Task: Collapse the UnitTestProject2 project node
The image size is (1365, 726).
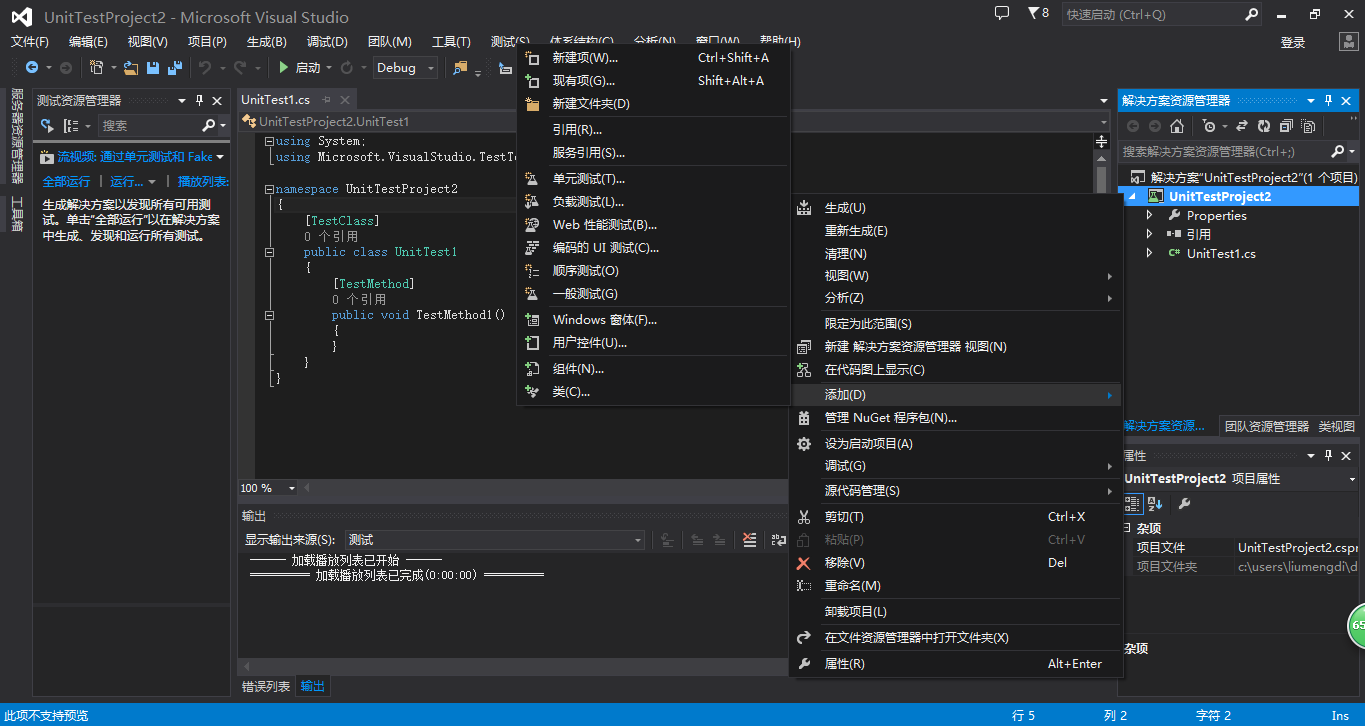Action: 1131,197
